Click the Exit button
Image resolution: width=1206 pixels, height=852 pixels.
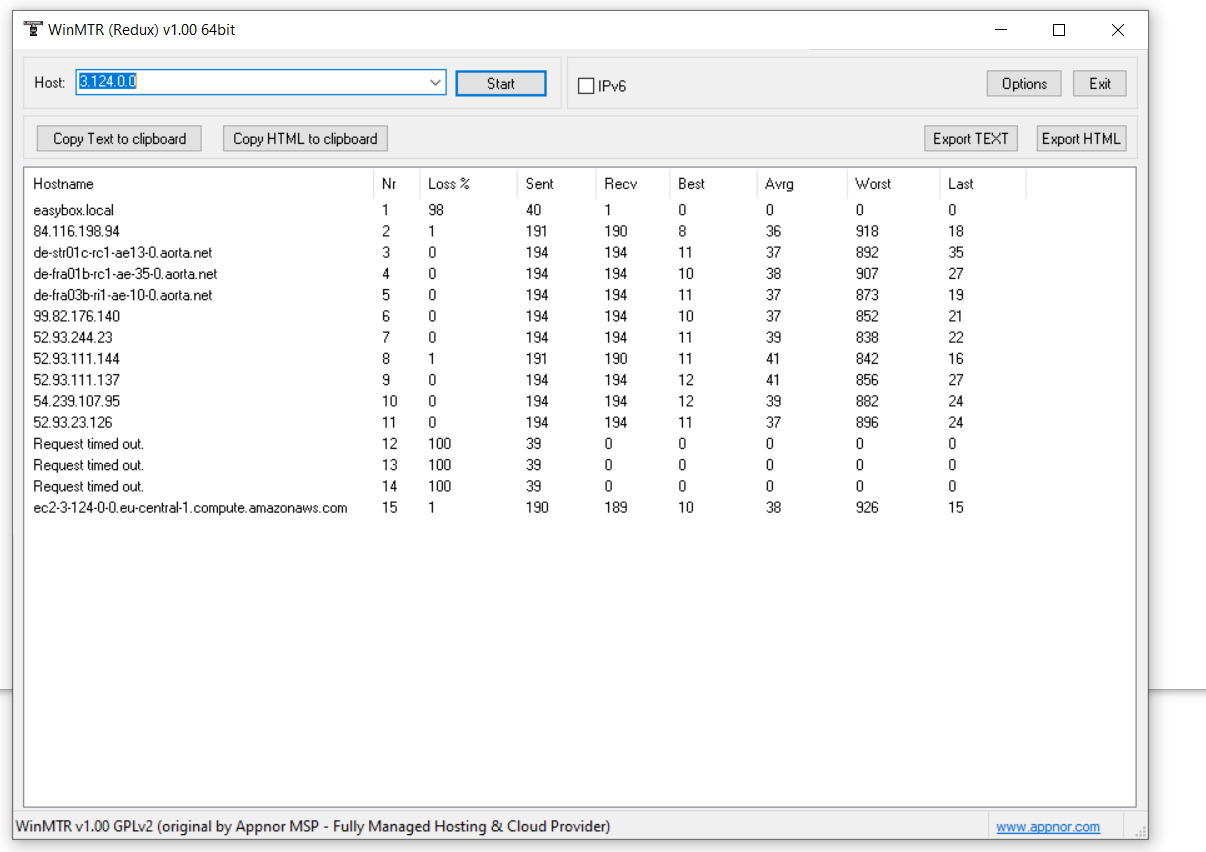coord(1100,84)
